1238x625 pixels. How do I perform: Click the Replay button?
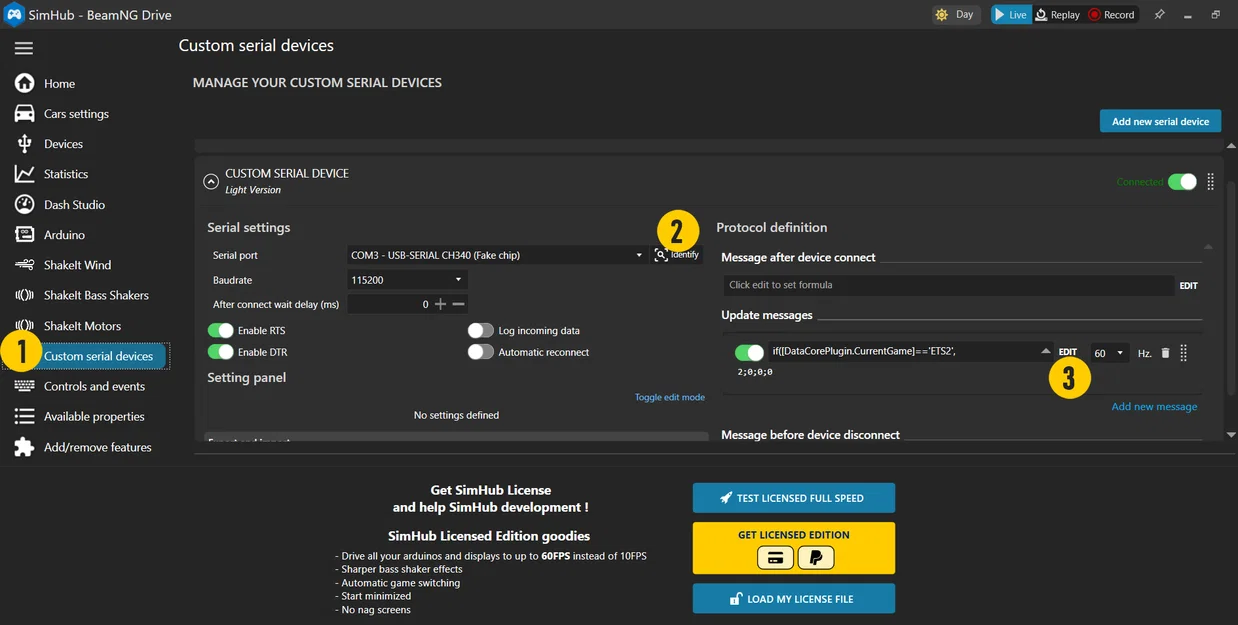click(1057, 15)
